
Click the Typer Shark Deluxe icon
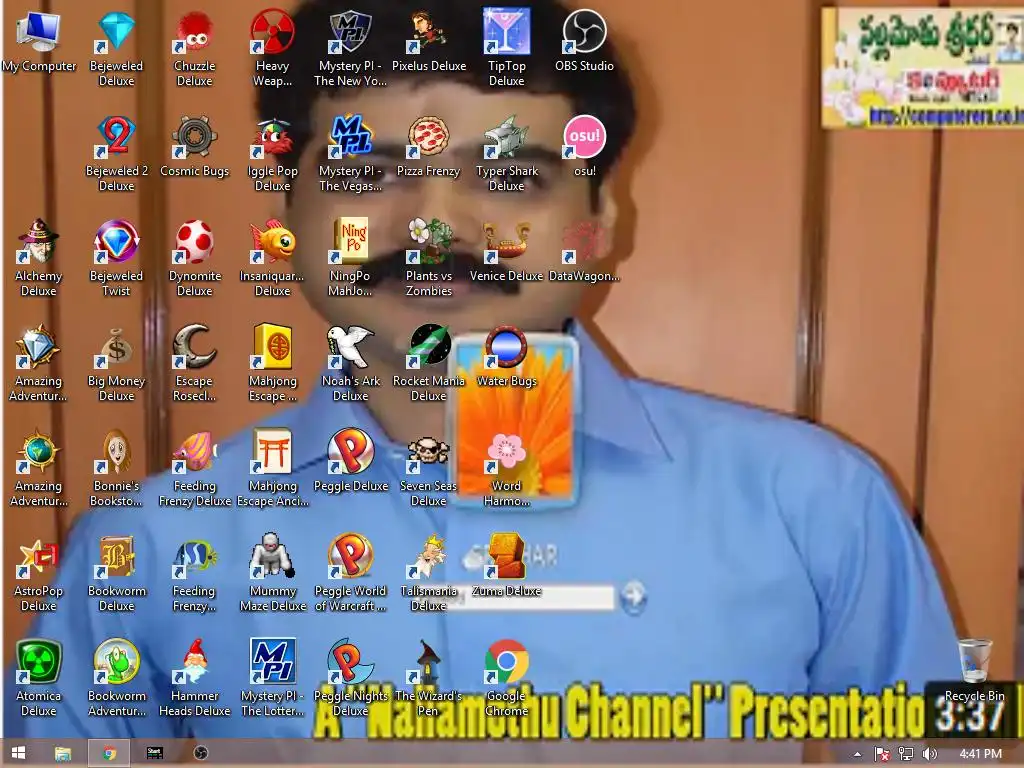pos(506,136)
